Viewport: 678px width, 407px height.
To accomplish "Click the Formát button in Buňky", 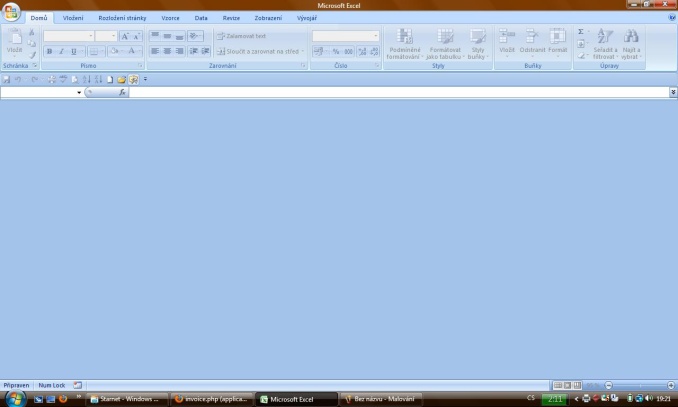I will tap(557, 43).
